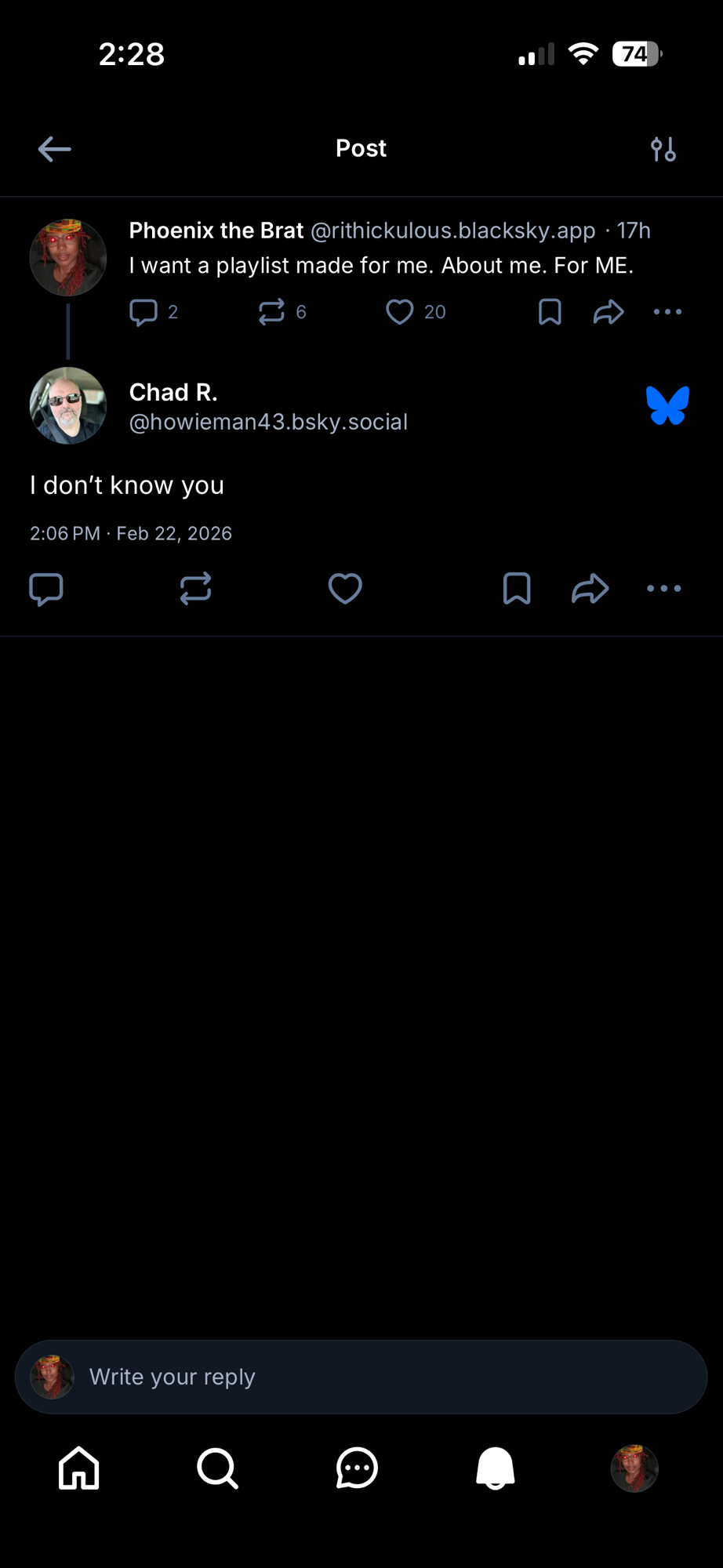
Task: Click the blue Bluesky butterfly icon
Action: pyautogui.click(x=667, y=405)
